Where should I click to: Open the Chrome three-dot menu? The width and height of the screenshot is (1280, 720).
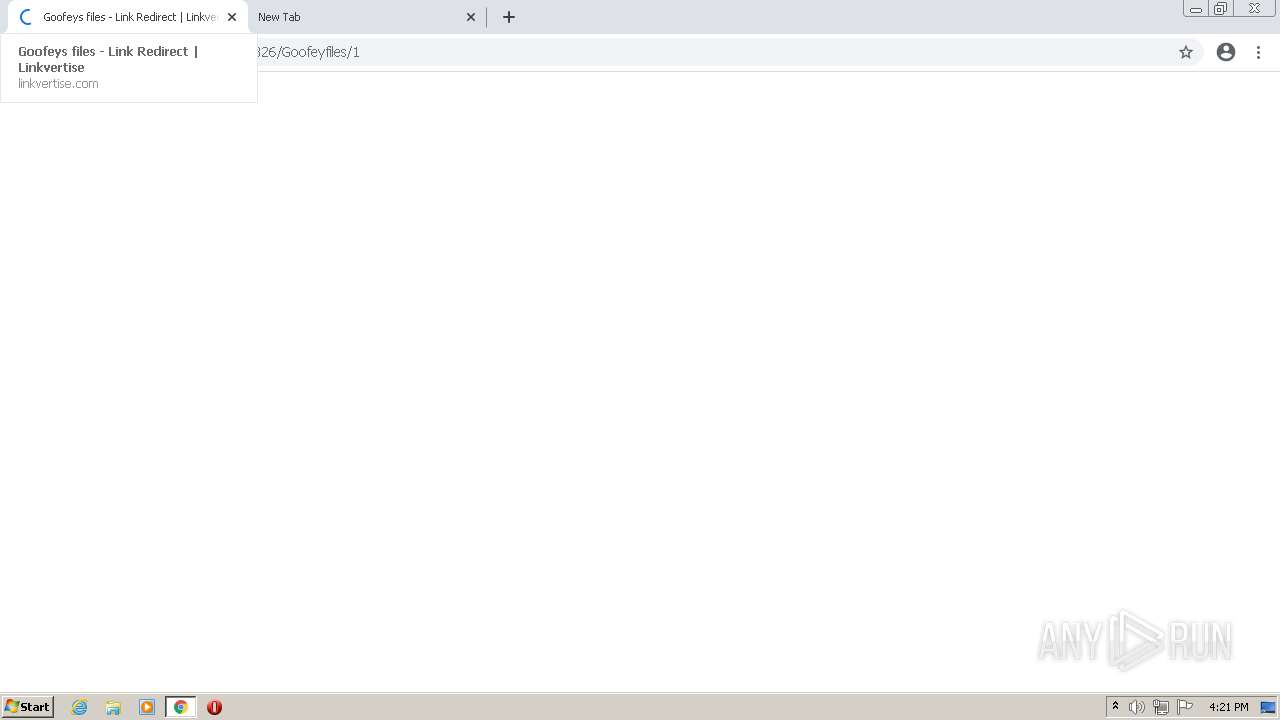click(1259, 52)
